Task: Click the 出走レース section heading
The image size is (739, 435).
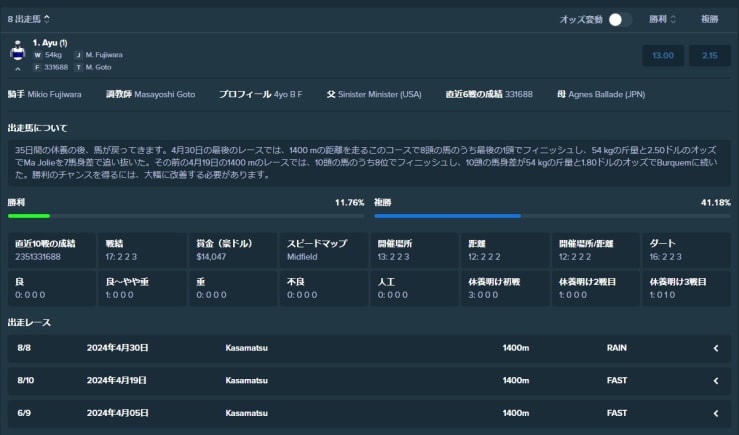Action: pos(29,323)
